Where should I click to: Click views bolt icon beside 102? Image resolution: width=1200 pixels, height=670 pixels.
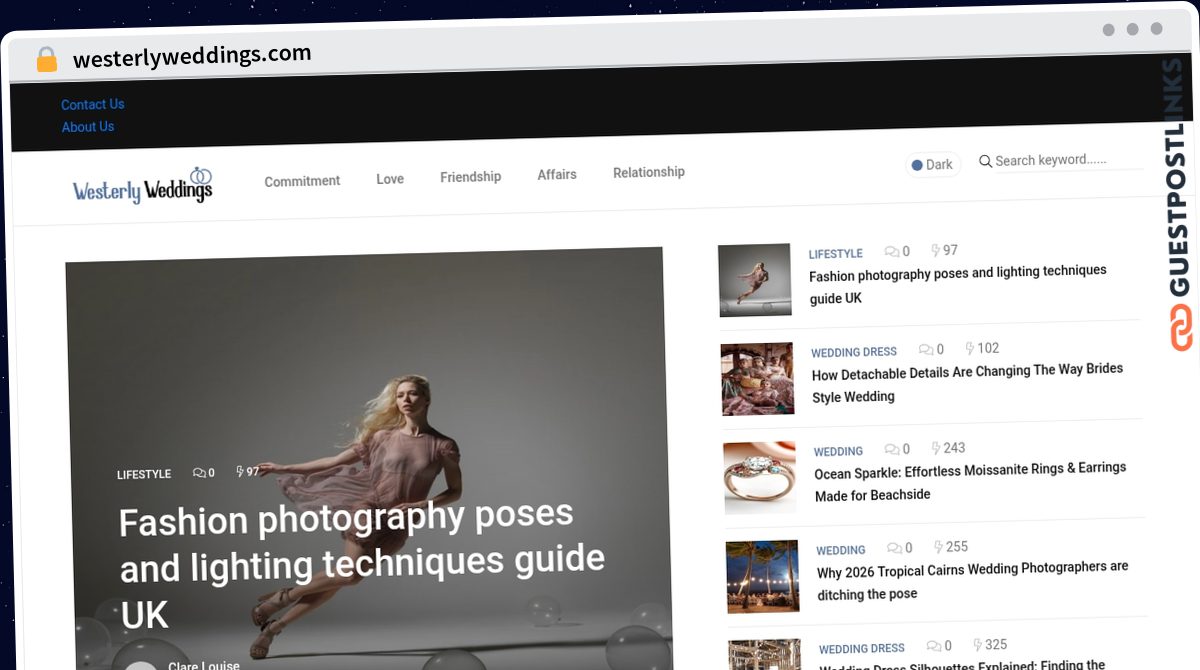pos(969,349)
